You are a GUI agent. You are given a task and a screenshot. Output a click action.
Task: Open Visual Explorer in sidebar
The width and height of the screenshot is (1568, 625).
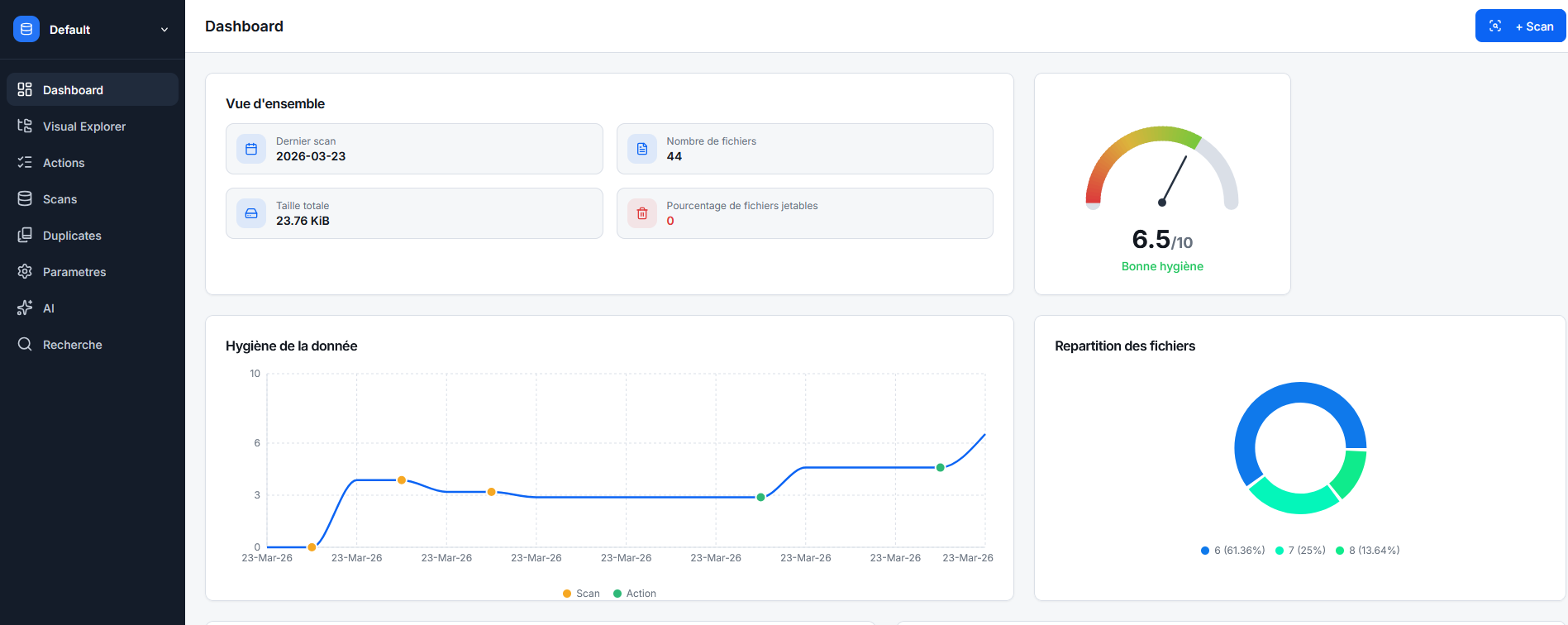point(93,126)
